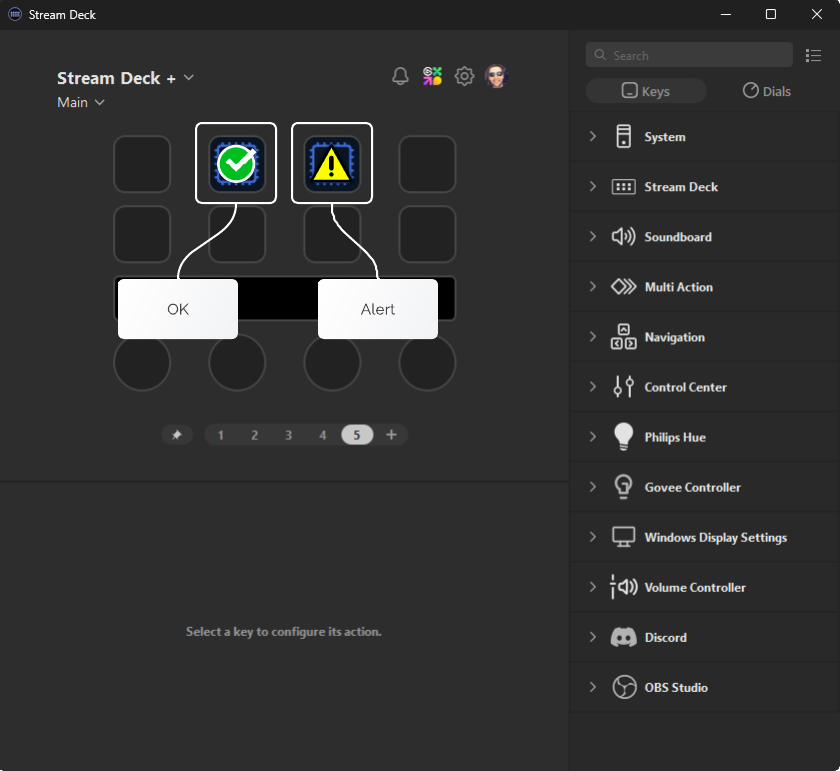This screenshot has width=840, height=771.
Task: Click the Soundboard speaker icon
Action: click(623, 237)
